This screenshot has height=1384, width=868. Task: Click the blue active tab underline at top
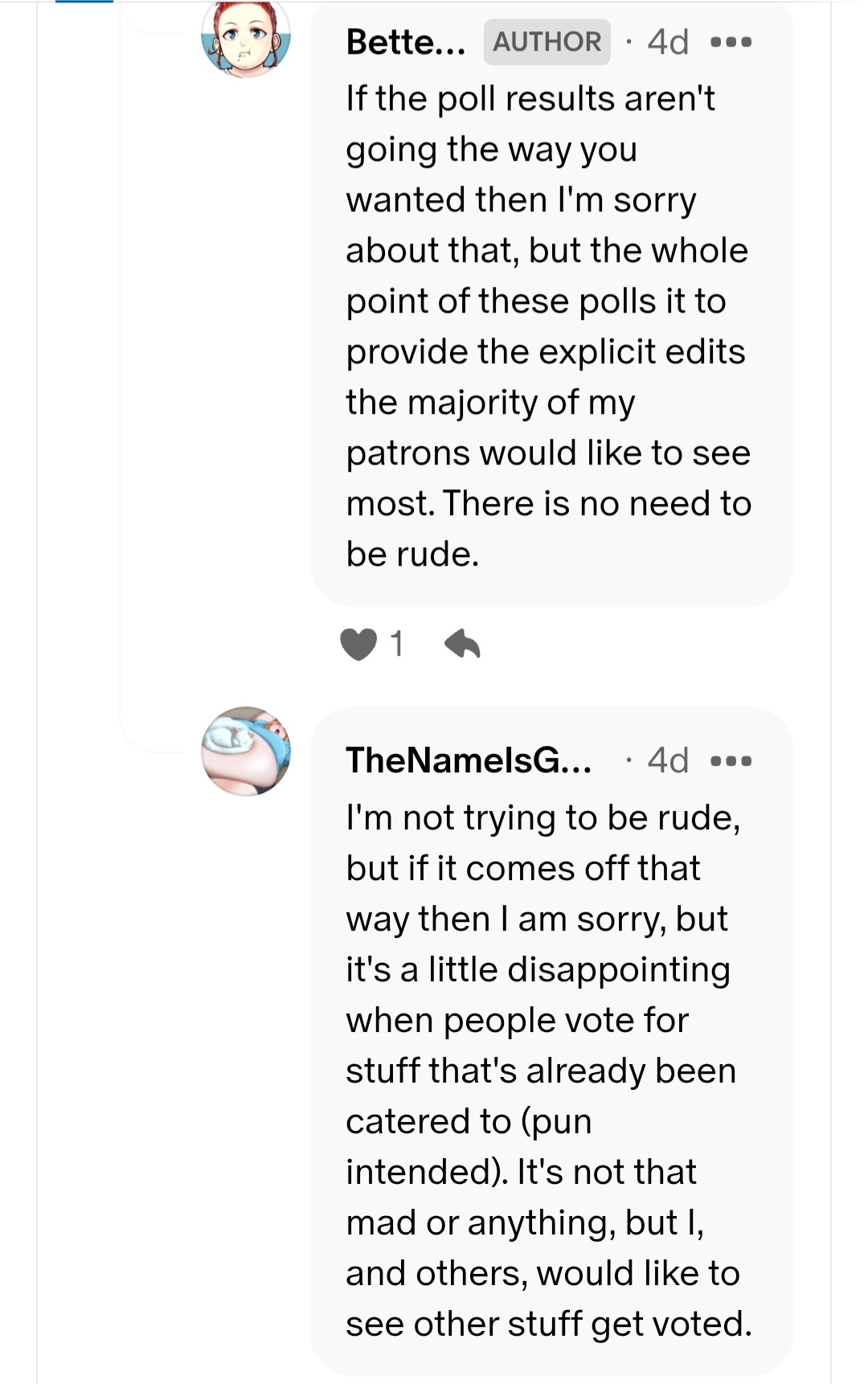[x=84, y=2]
